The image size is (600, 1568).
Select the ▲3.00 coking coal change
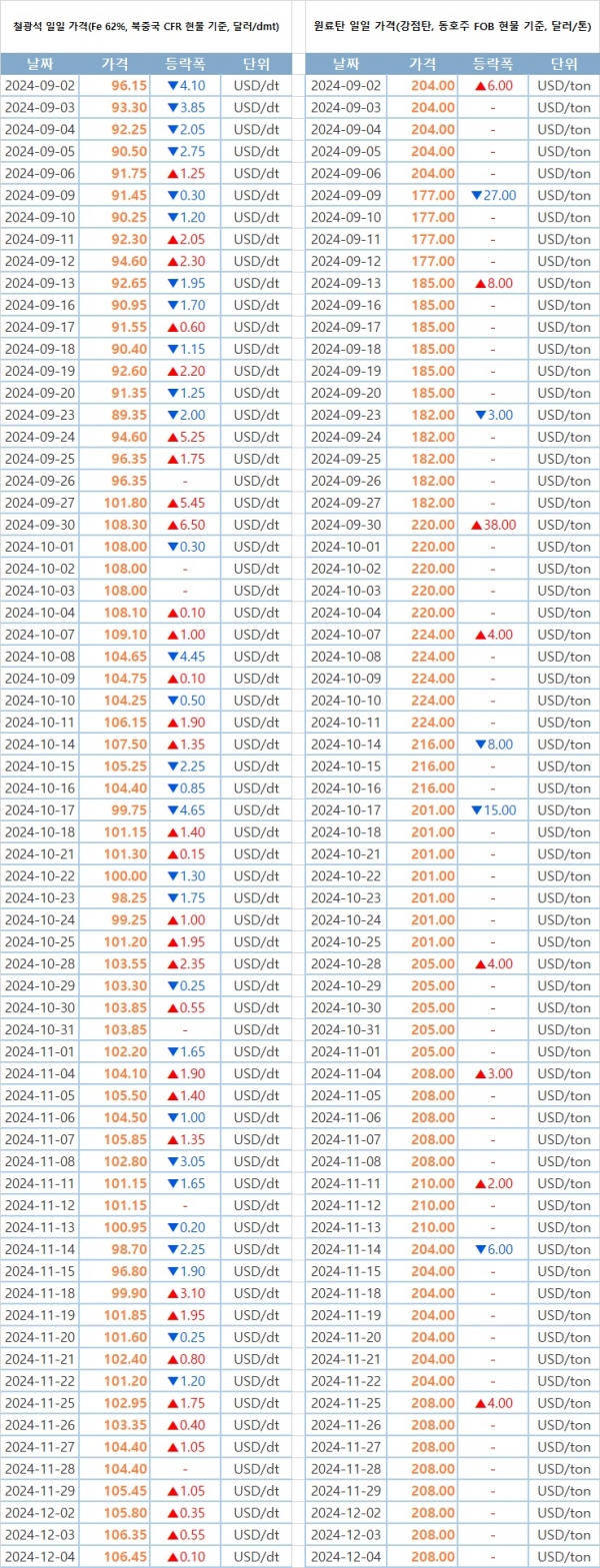tap(494, 1074)
